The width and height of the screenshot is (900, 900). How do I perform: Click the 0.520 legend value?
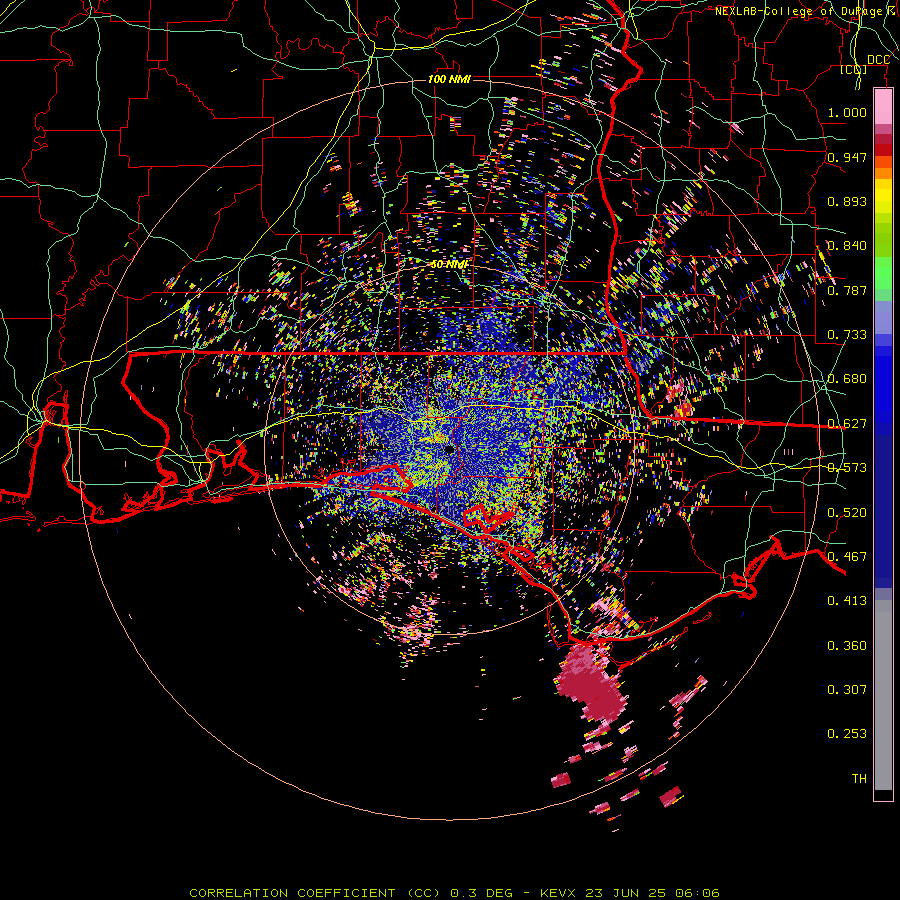tap(847, 513)
